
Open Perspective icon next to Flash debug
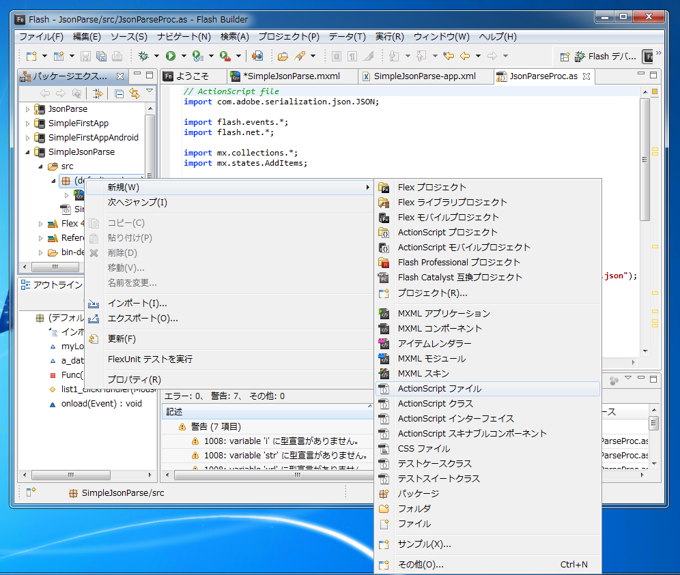tap(564, 56)
